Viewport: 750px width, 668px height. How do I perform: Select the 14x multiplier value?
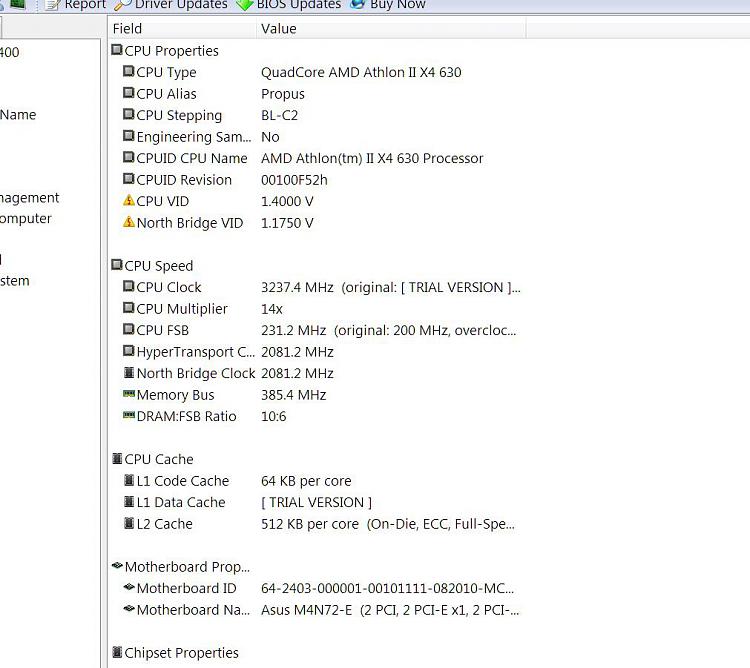[x=272, y=309]
